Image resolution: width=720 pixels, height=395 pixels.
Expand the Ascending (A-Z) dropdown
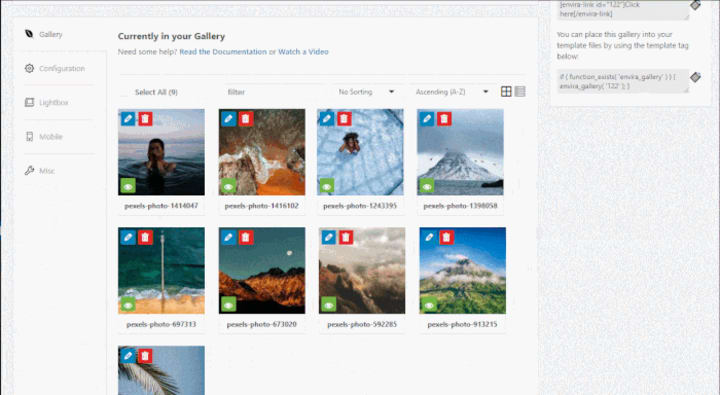(x=452, y=92)
